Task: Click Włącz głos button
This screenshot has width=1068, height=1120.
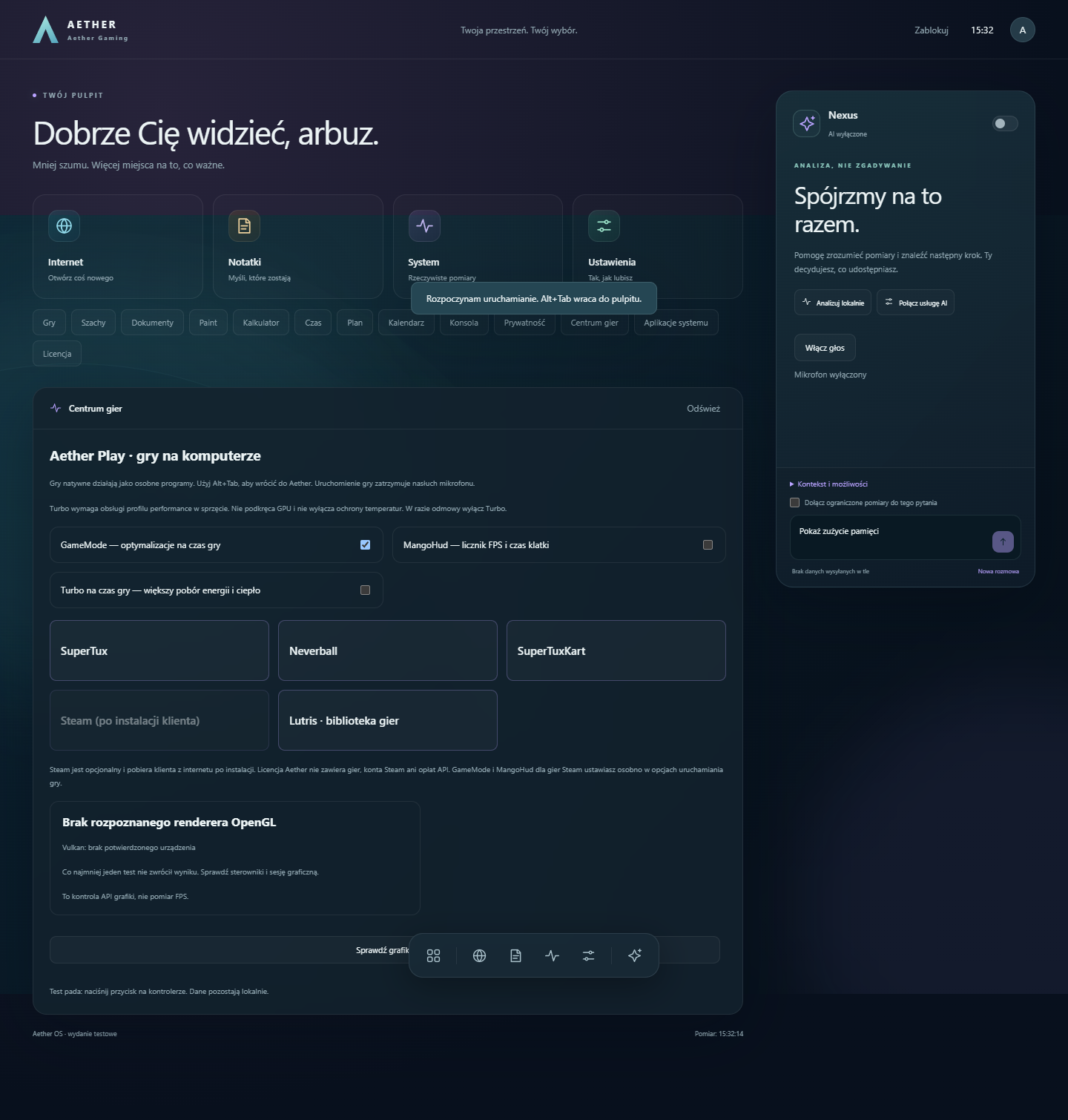Action: (x=825, y=348)
